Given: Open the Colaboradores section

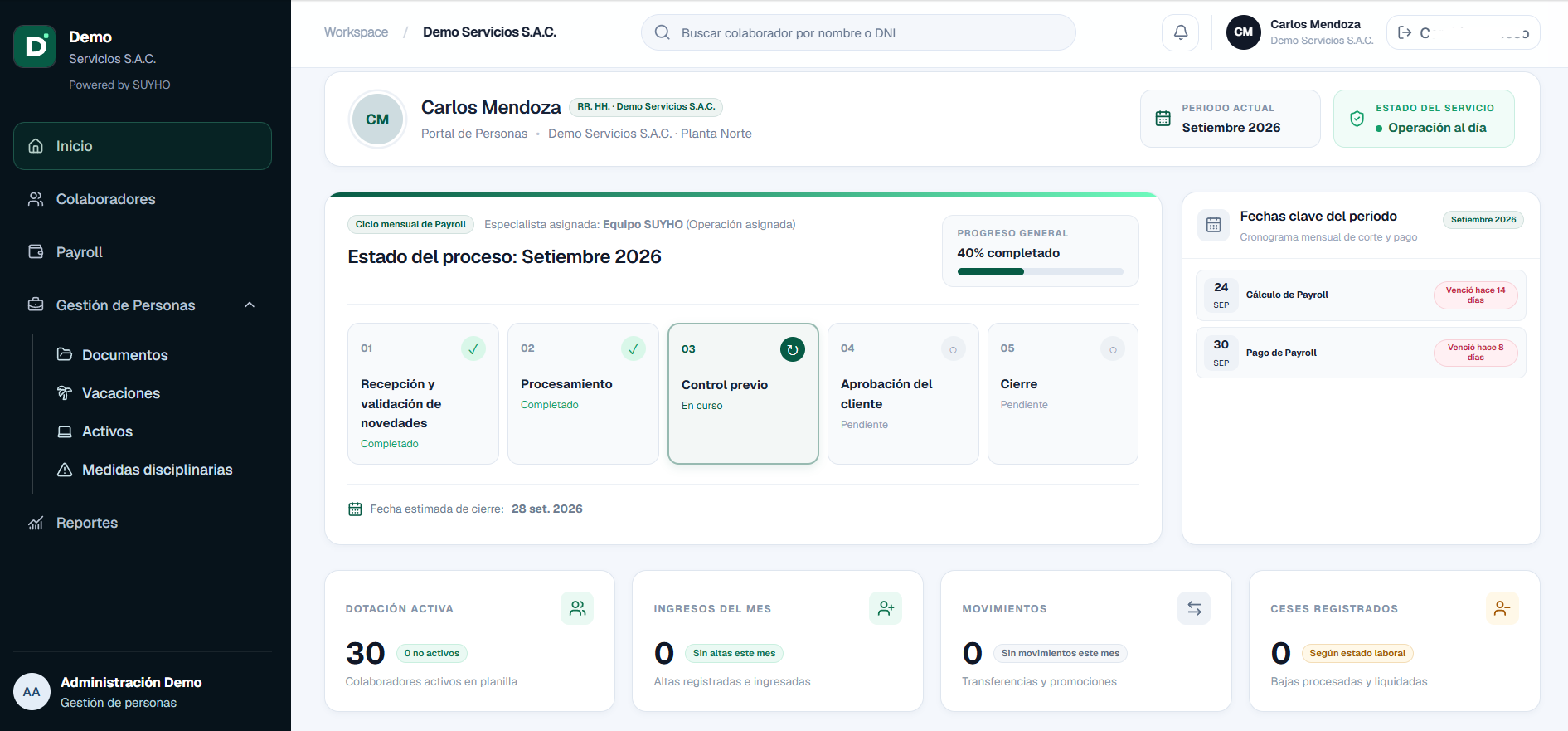Looking at the screenshot, I should (143, 199).
